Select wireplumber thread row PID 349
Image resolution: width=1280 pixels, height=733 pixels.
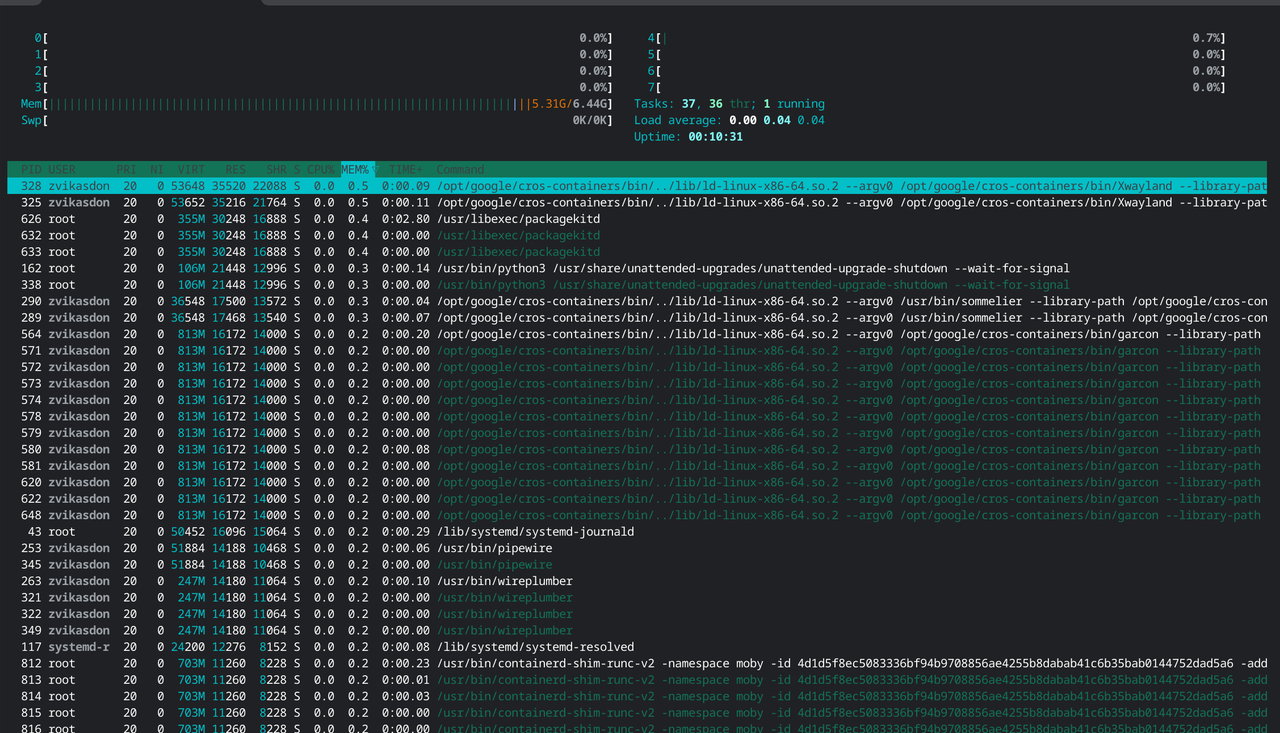(x=637, y=630)
